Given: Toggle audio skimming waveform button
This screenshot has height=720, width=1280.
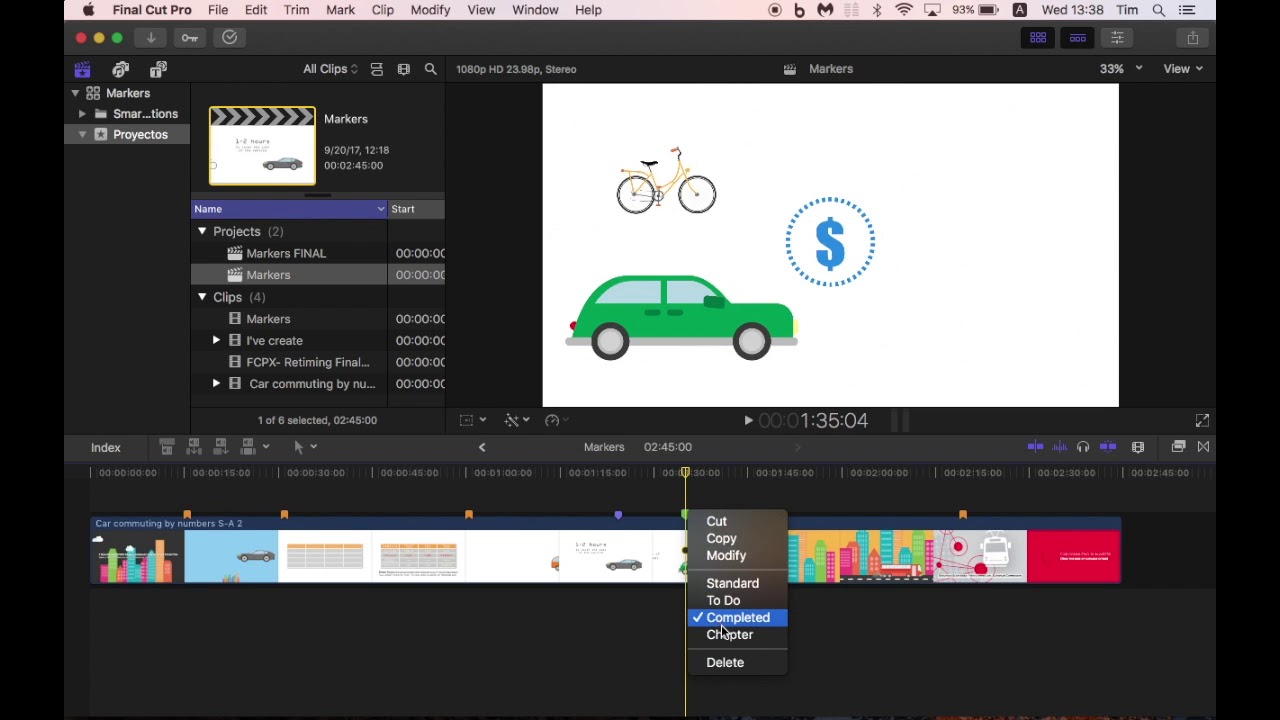Looking at the screenshot, I should [x=1060, y=447].
